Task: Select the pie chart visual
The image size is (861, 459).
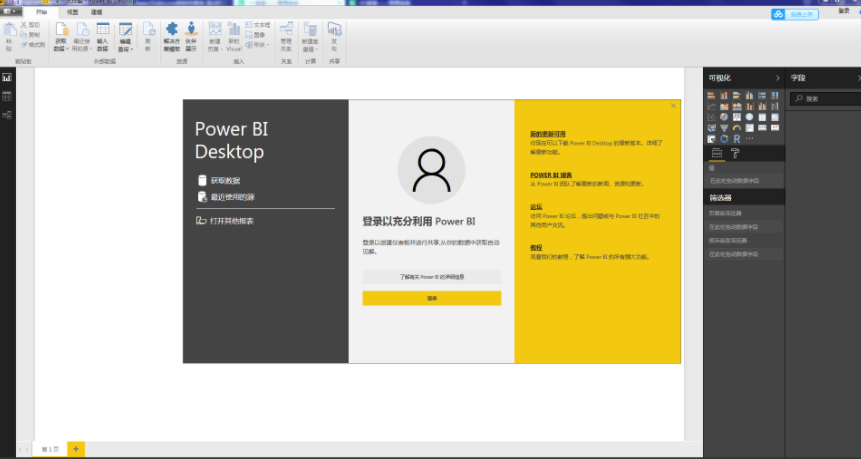Action: [x=724, y=117]
